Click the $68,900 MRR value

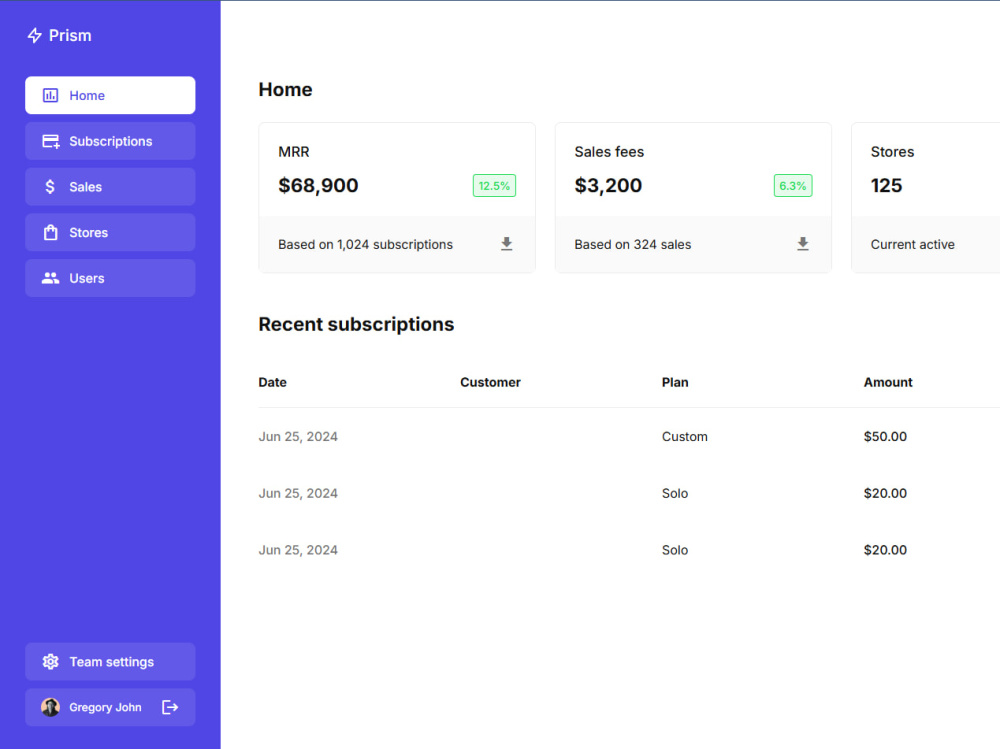click(318, 186)
